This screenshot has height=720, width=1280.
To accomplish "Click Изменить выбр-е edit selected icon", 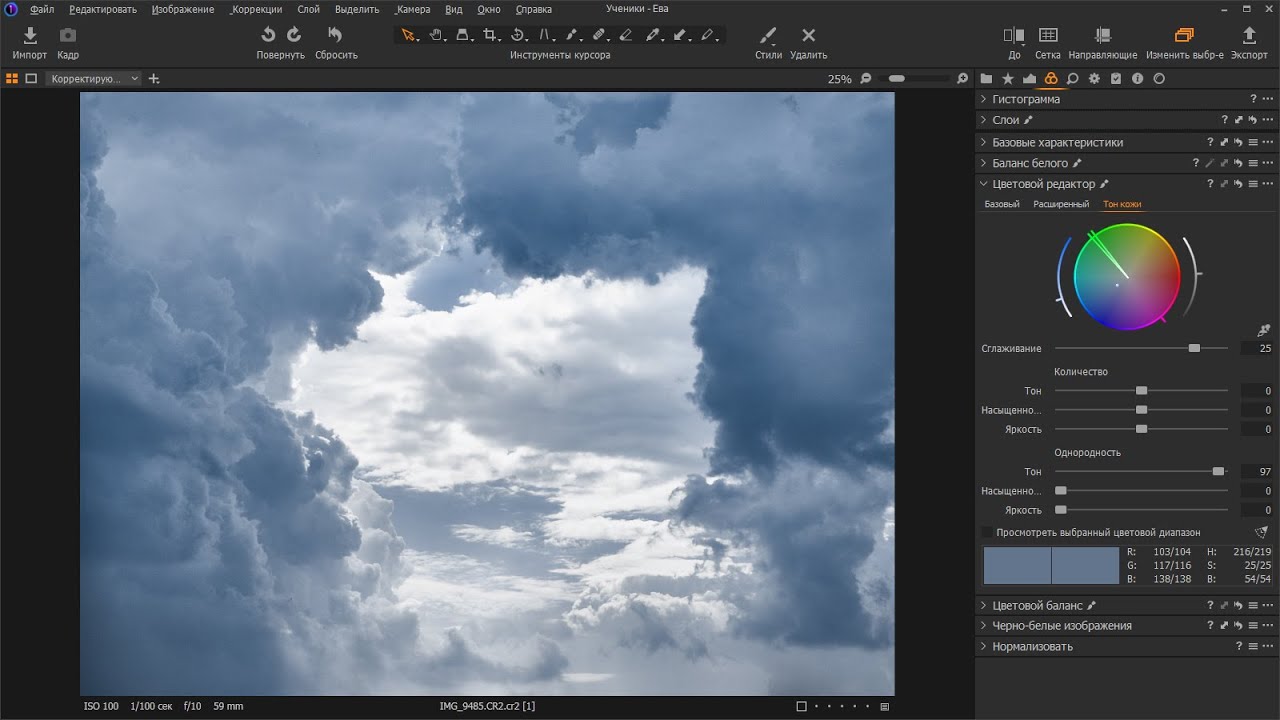I will point(1184,35).
